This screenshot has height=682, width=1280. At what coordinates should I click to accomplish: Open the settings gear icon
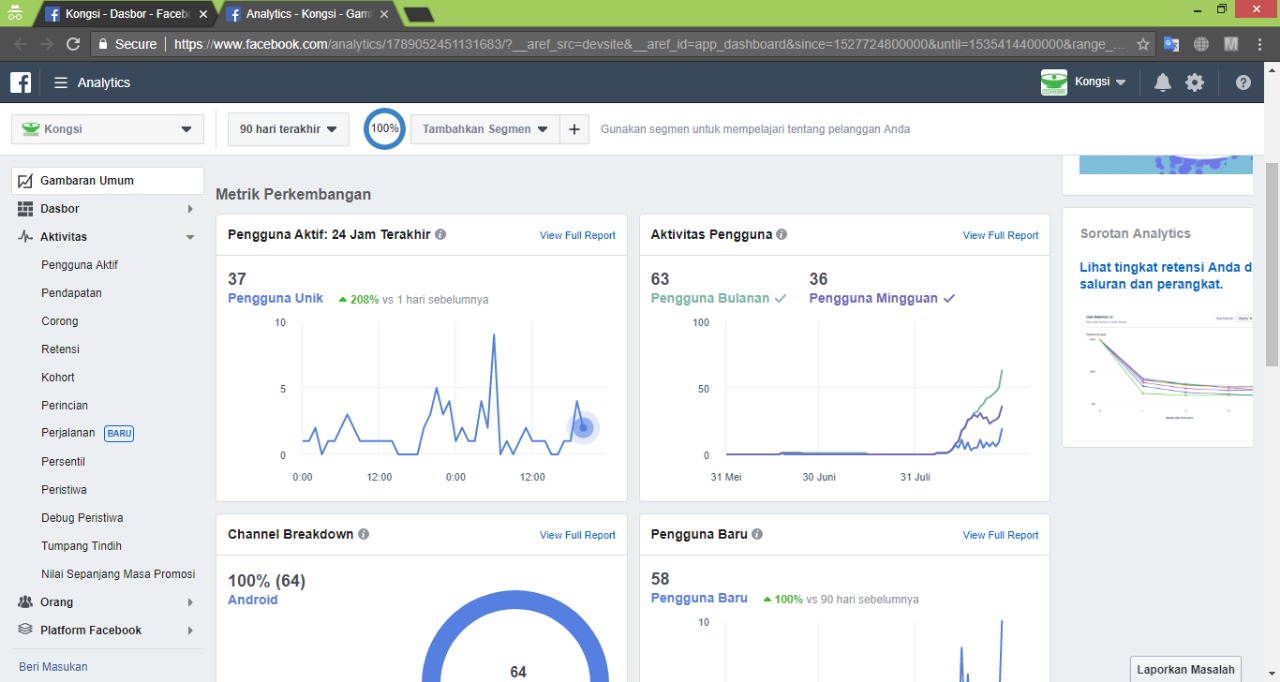[1195, 83]
